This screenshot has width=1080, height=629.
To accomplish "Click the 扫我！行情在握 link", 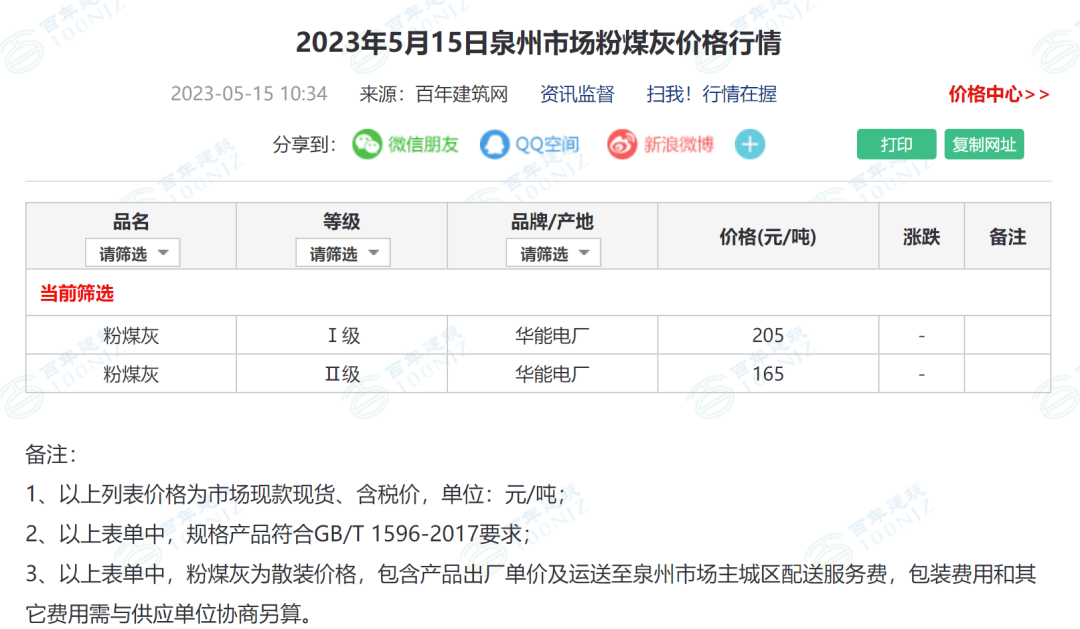I will [711, 94].
